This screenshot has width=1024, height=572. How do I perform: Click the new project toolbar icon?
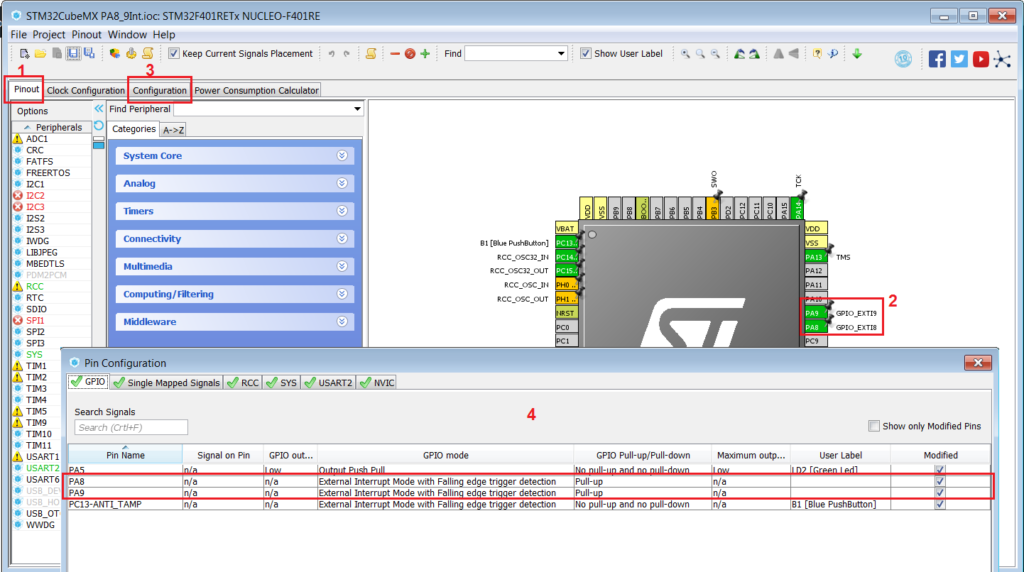pos(24,54)
